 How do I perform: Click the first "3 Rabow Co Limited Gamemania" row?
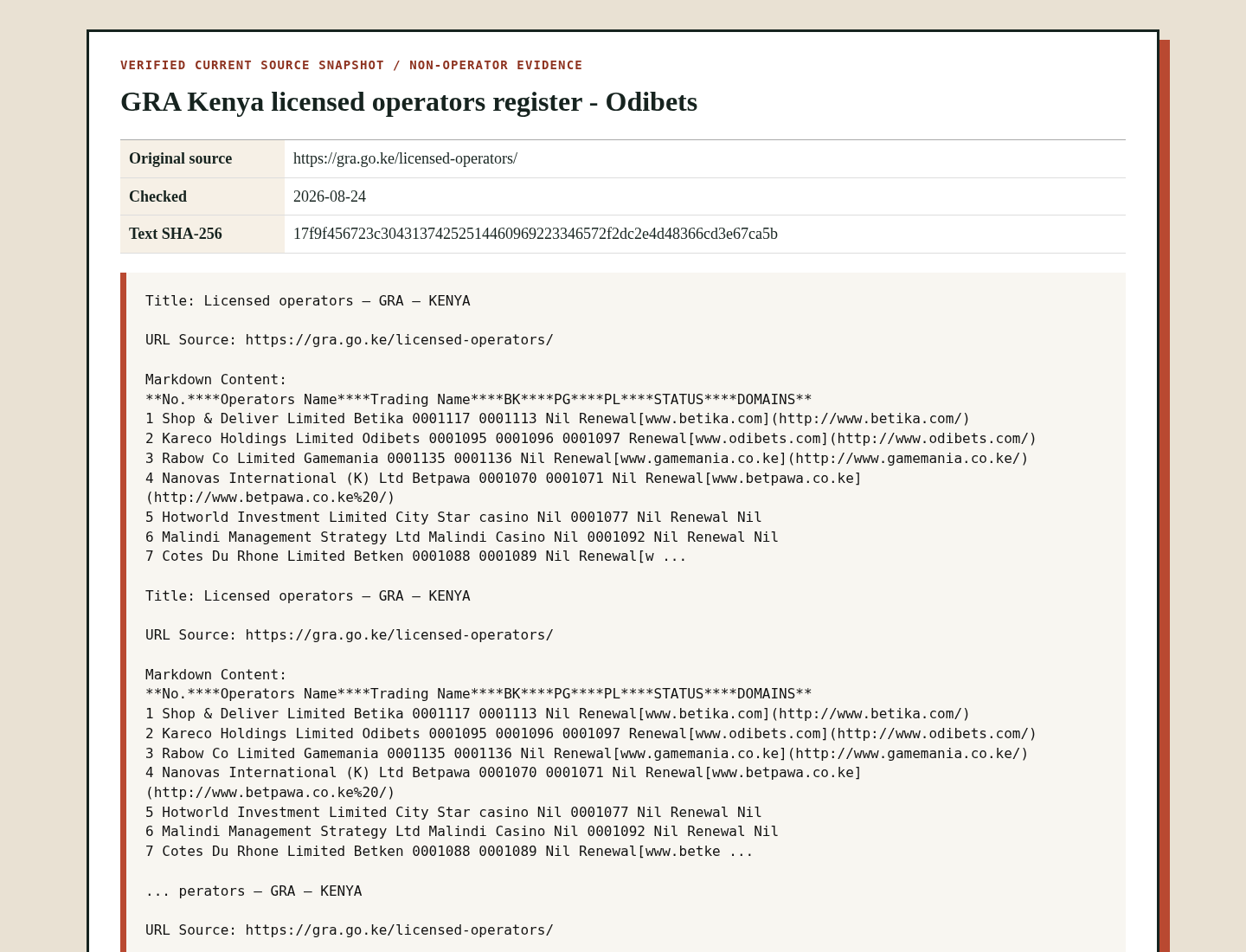[587, 459]
